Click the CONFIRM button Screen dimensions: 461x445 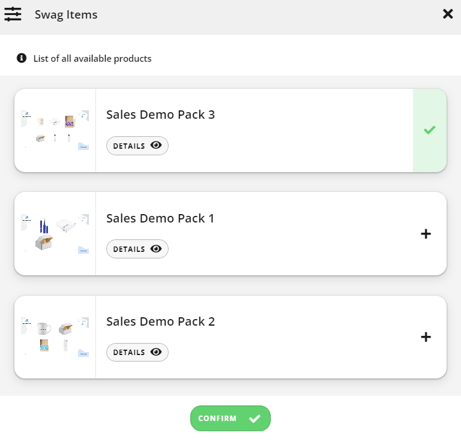(230, 418)
